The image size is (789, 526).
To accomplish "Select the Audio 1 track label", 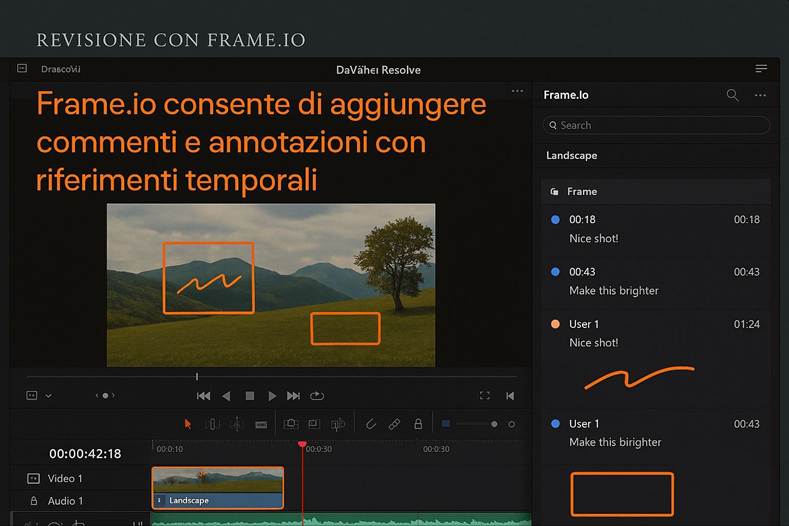I will 65,501.
